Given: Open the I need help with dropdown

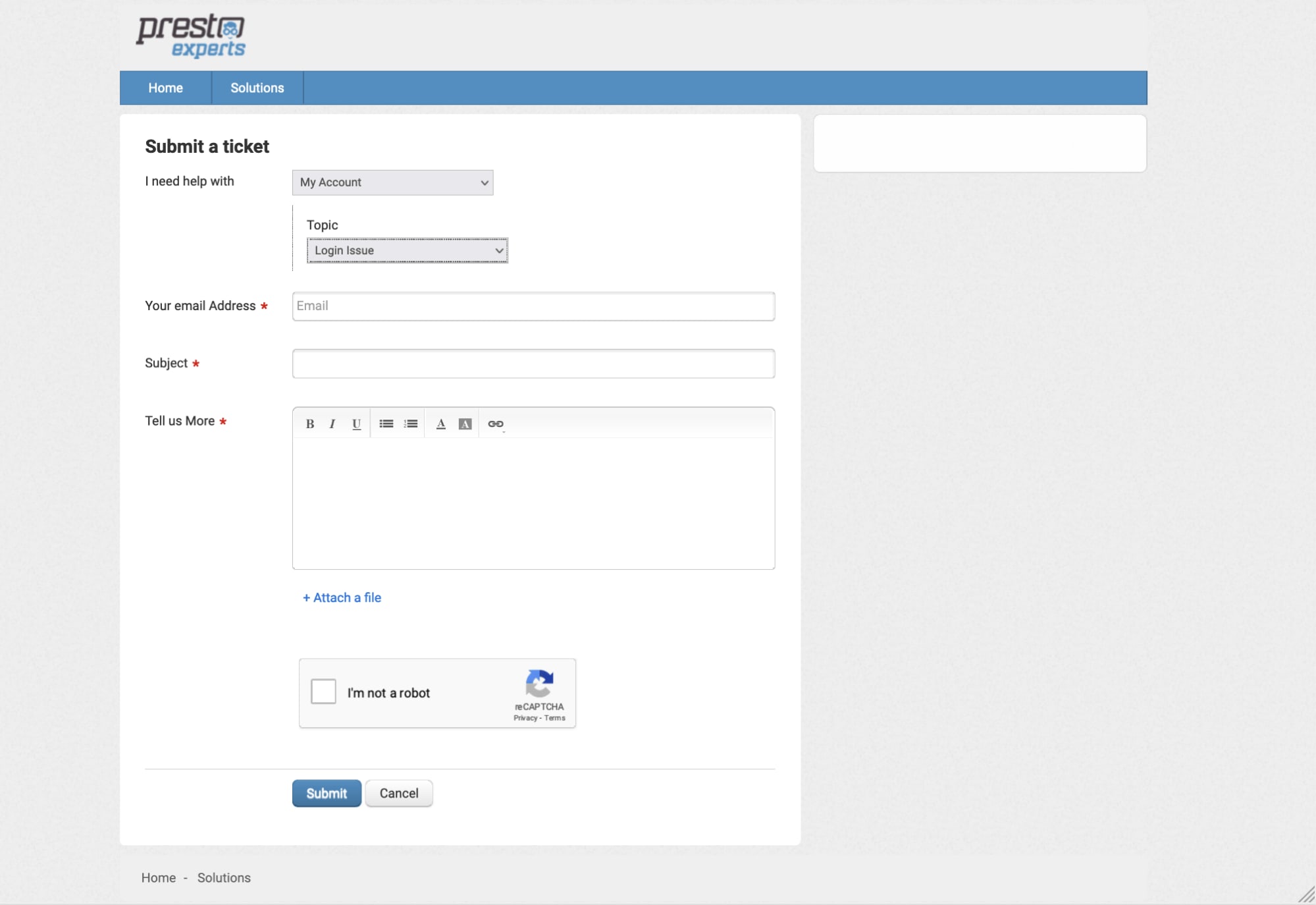Looking at the screenshot, I should click(x=392, y=182).
